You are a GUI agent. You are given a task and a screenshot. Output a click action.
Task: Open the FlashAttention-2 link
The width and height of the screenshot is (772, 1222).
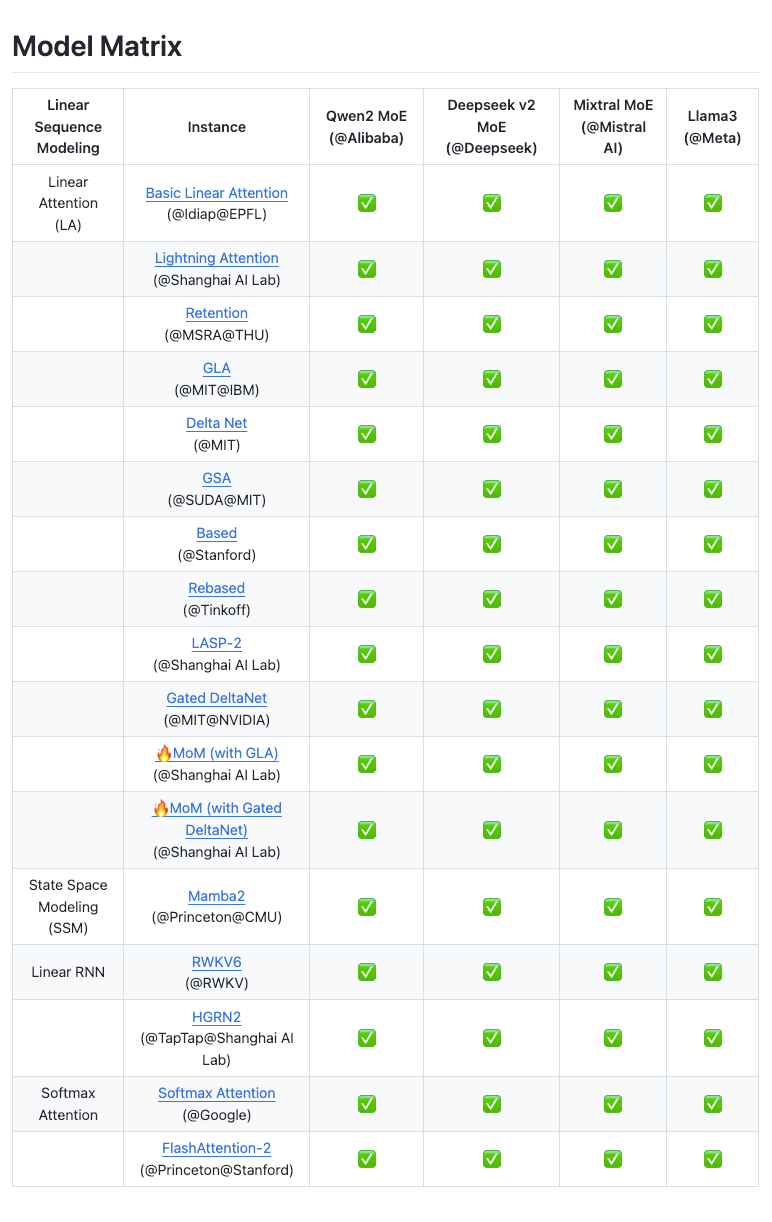click(216, 1148)
